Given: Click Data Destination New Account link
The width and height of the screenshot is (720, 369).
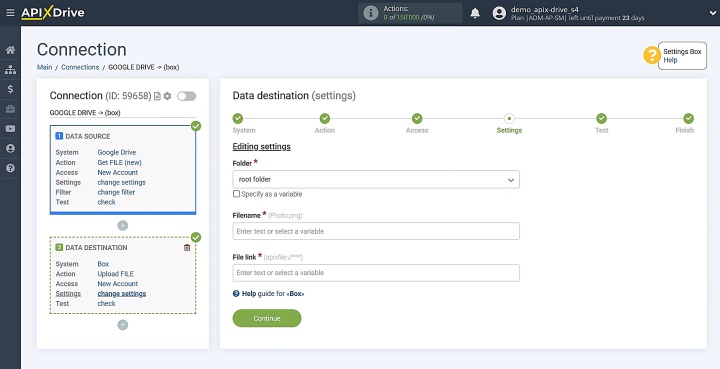Looking at the screenshot, I should coord(118,284).
